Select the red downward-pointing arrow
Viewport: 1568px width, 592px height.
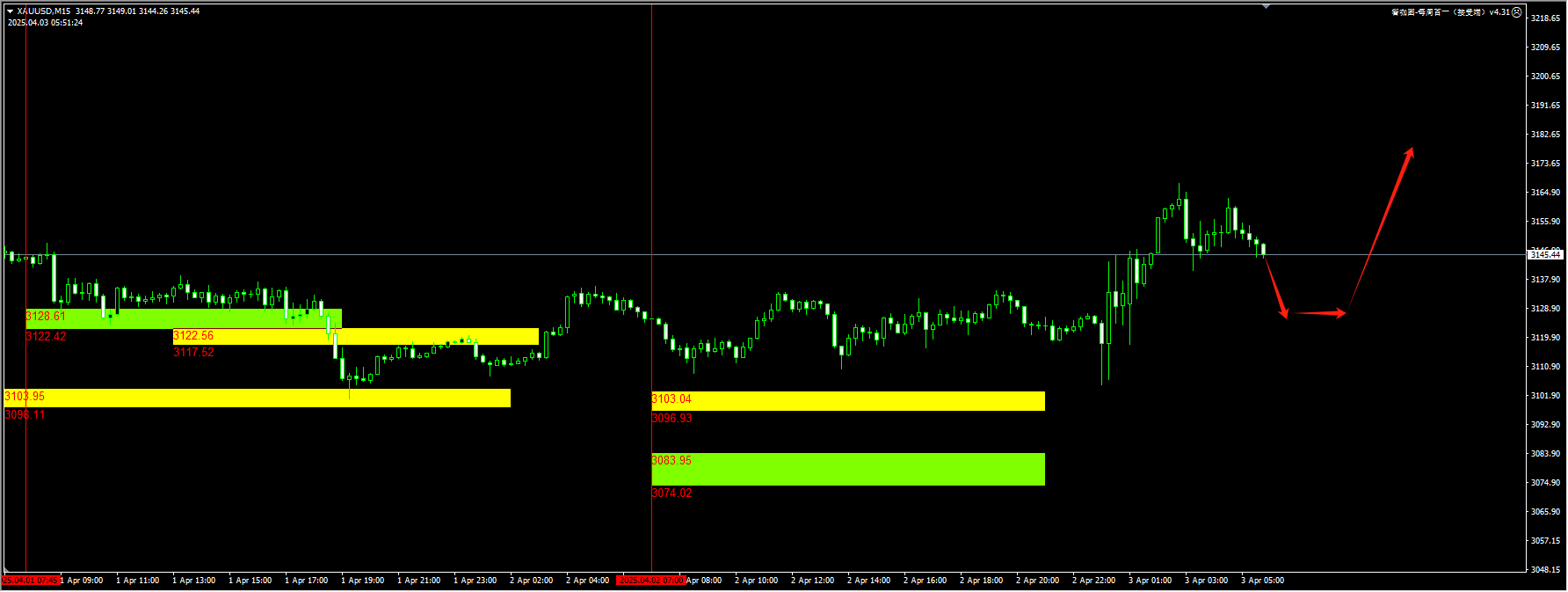(x=1275, y=286)
